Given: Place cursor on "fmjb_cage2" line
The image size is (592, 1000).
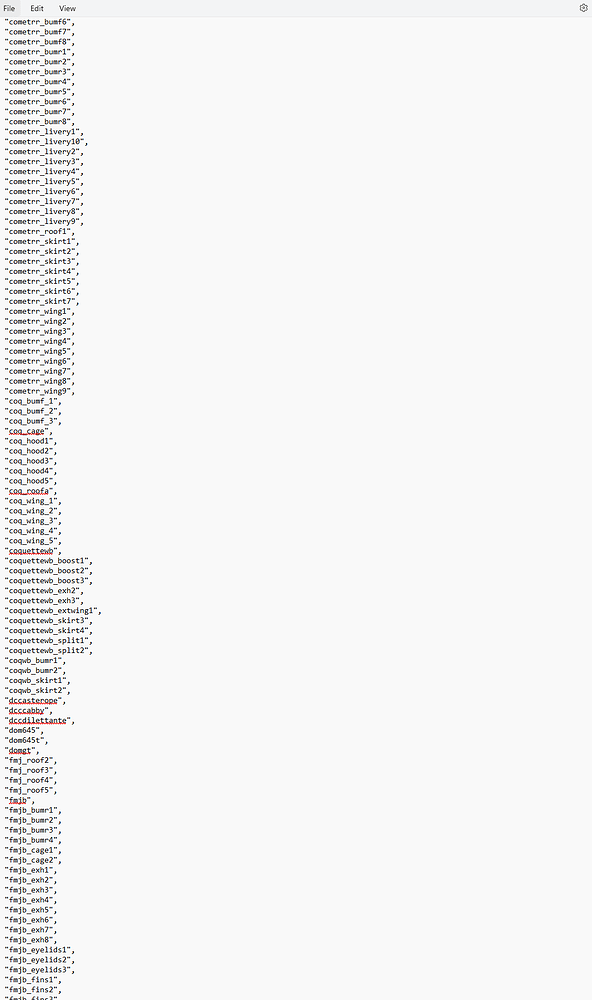Looking at the screenshot, I should 33,860.
